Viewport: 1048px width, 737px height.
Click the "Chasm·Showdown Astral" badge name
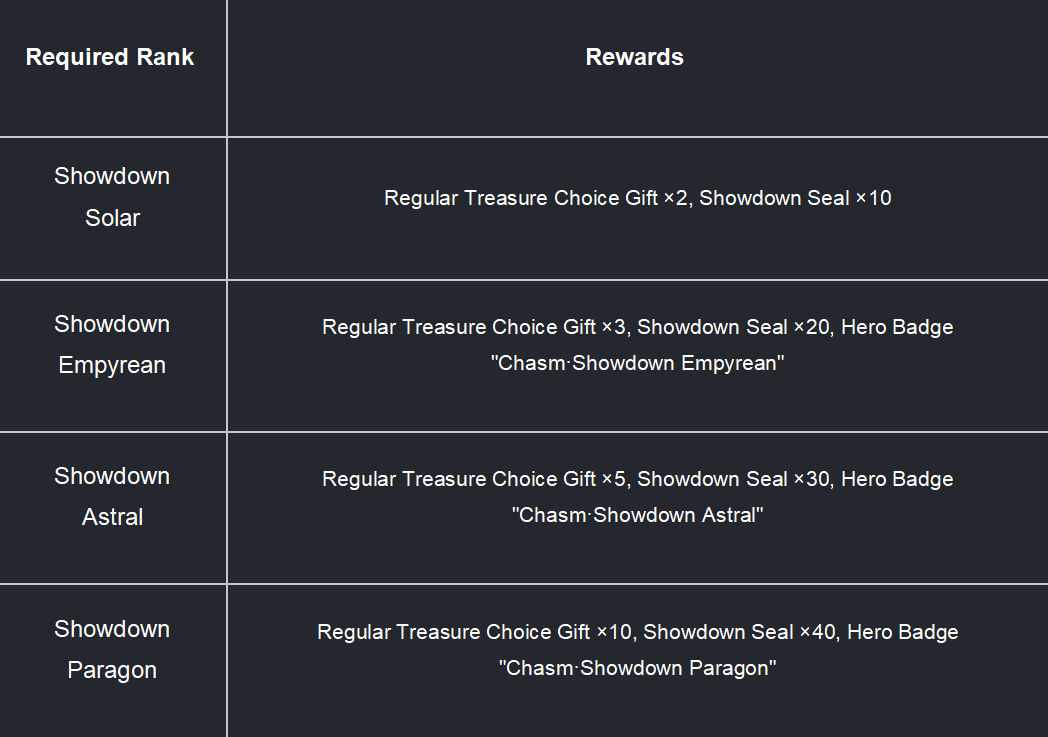[x=638, y=515]
